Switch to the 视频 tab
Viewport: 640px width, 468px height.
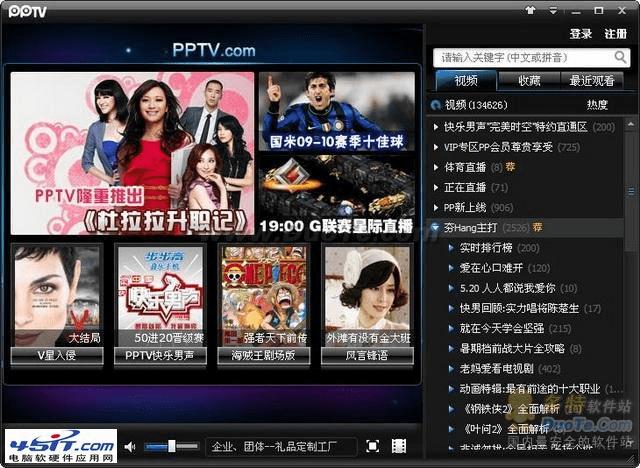pyautogui.click(x=466, y=81)
